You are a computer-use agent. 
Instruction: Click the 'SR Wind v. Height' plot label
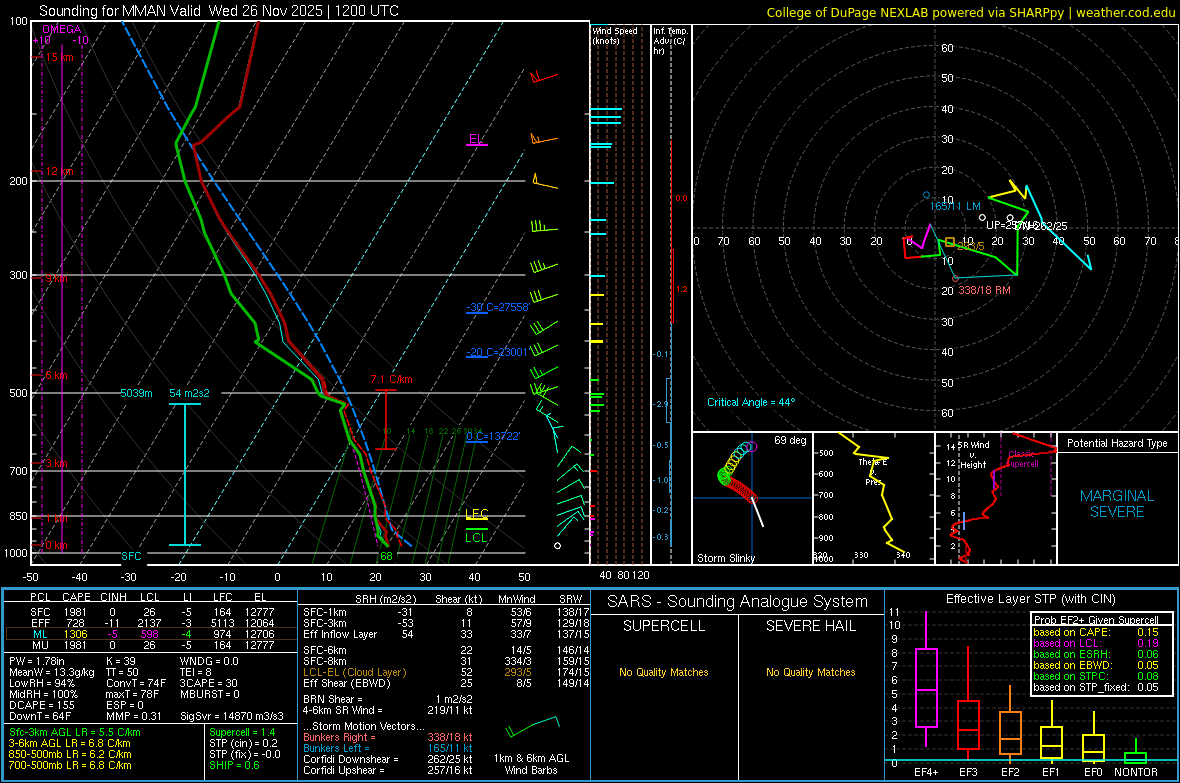[x=973, y=455]
